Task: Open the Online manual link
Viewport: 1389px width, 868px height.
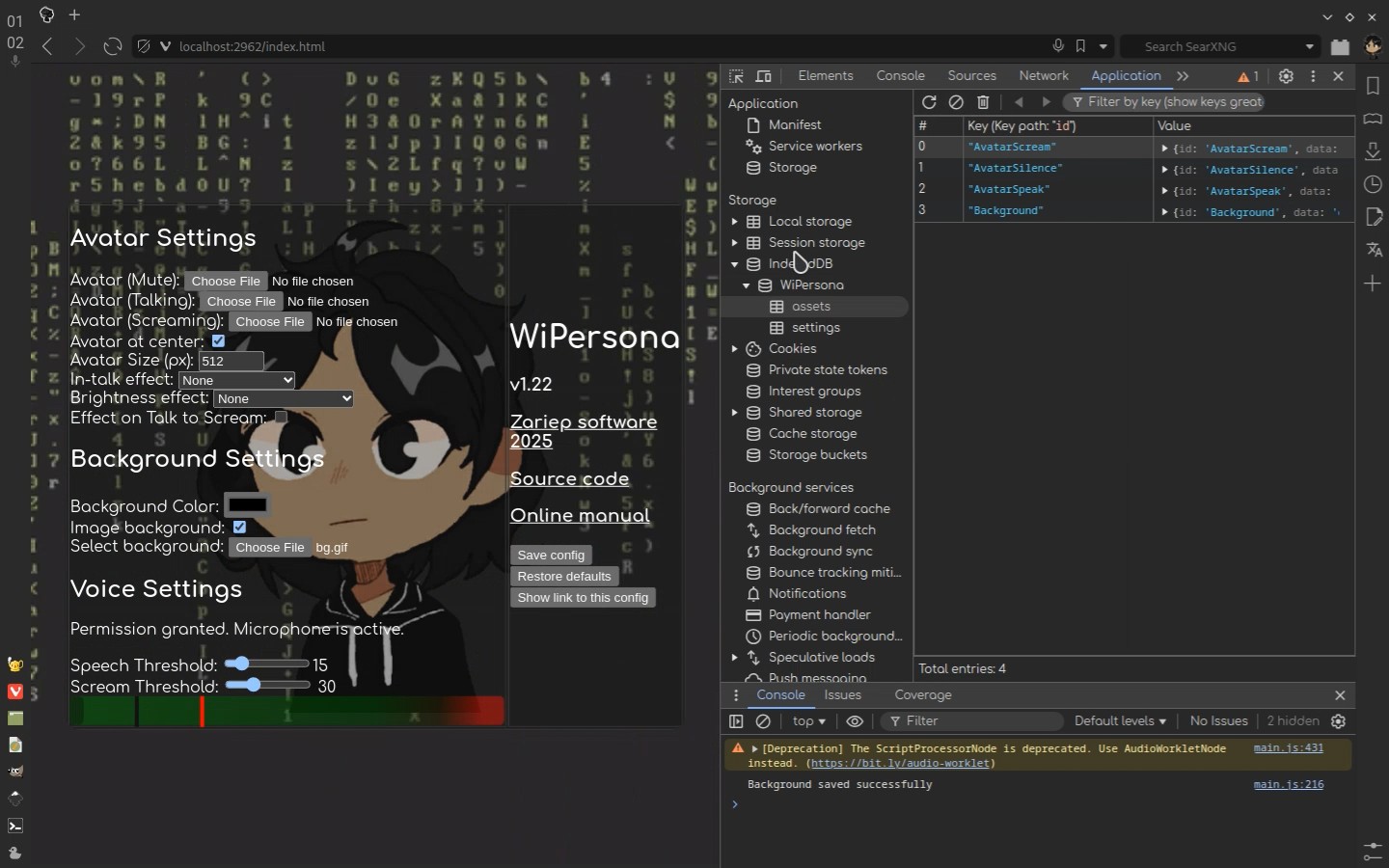Action: (x=580, y=516)
